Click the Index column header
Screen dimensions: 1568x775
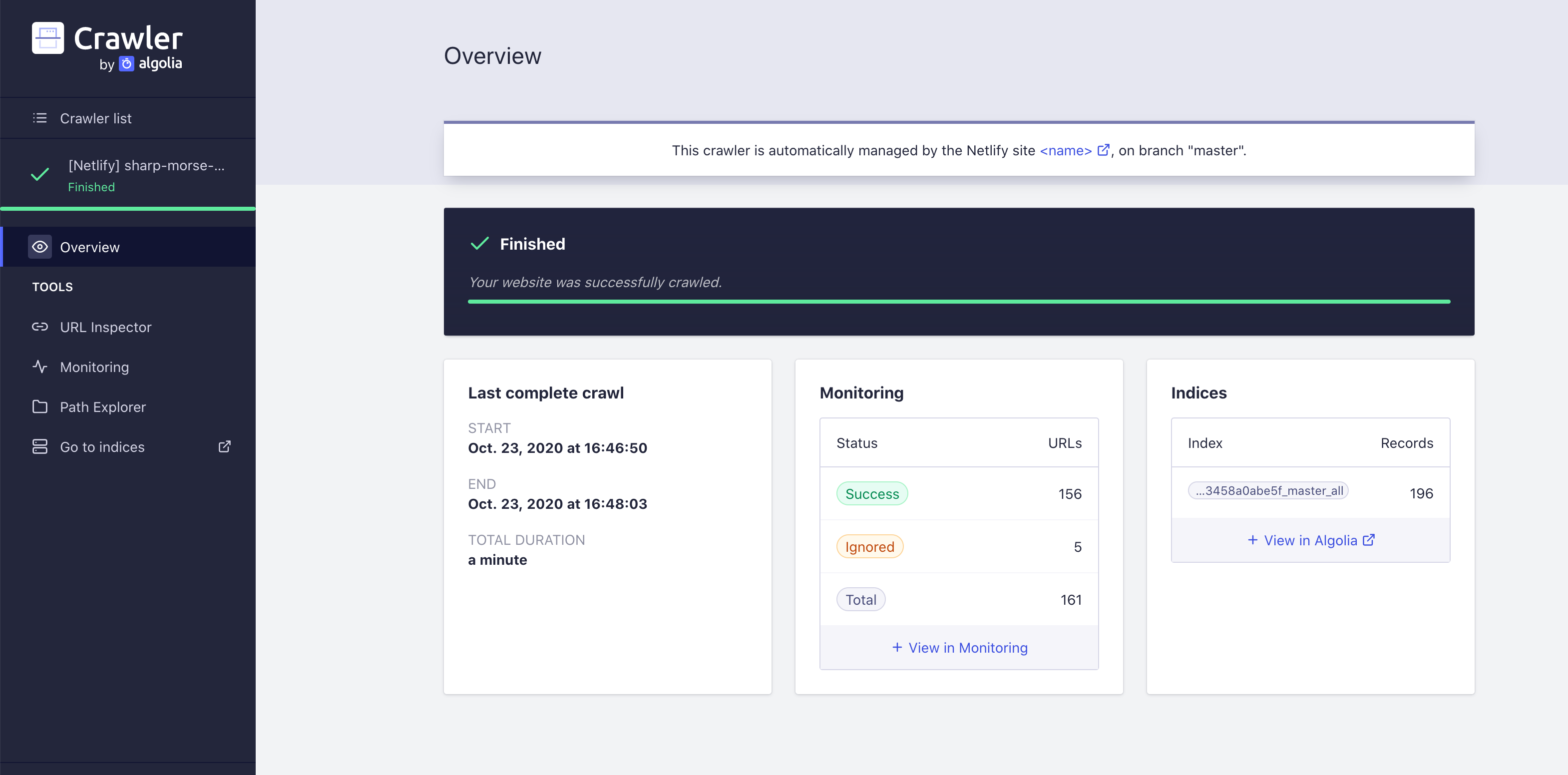[x=1204, y=443]
